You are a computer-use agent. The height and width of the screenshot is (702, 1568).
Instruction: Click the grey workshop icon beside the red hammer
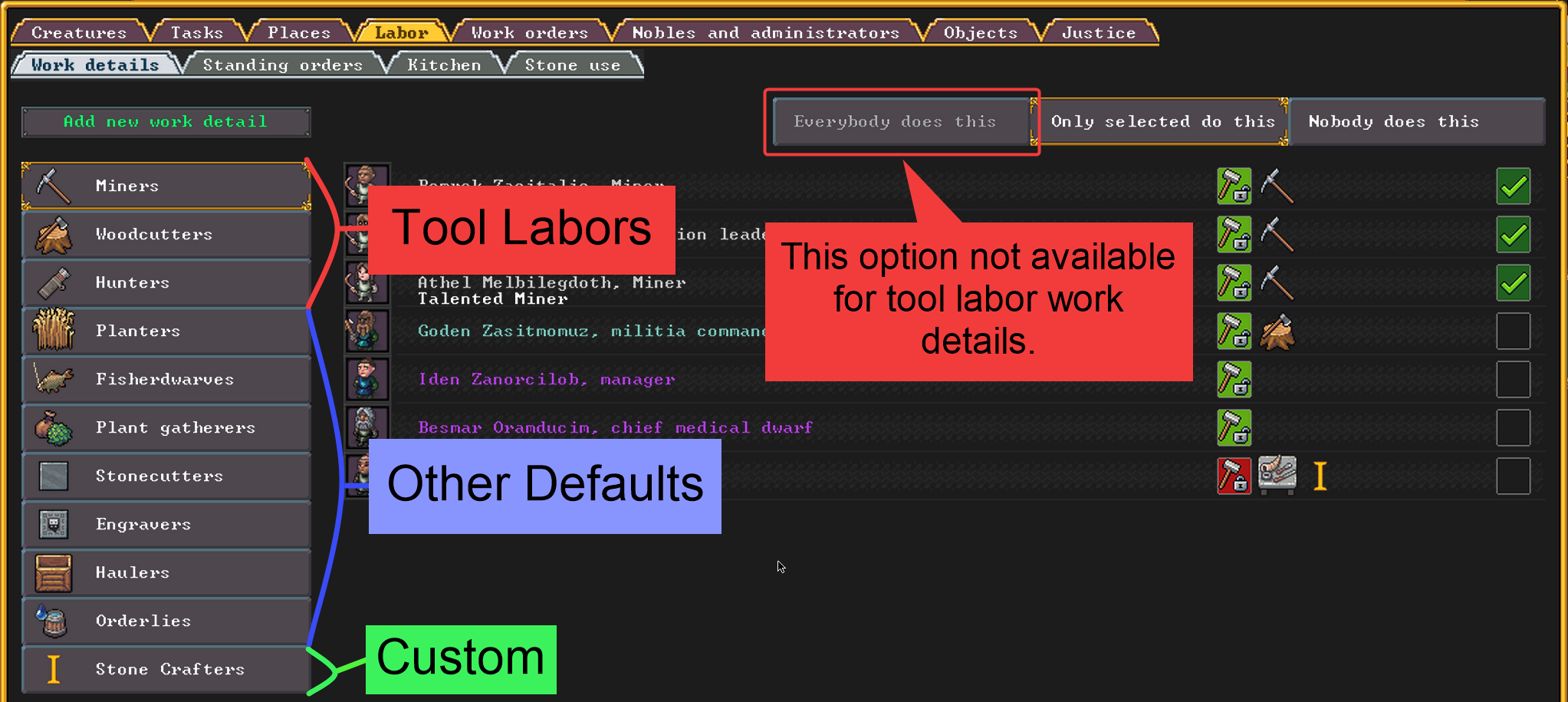click(x=1277, y=476)
